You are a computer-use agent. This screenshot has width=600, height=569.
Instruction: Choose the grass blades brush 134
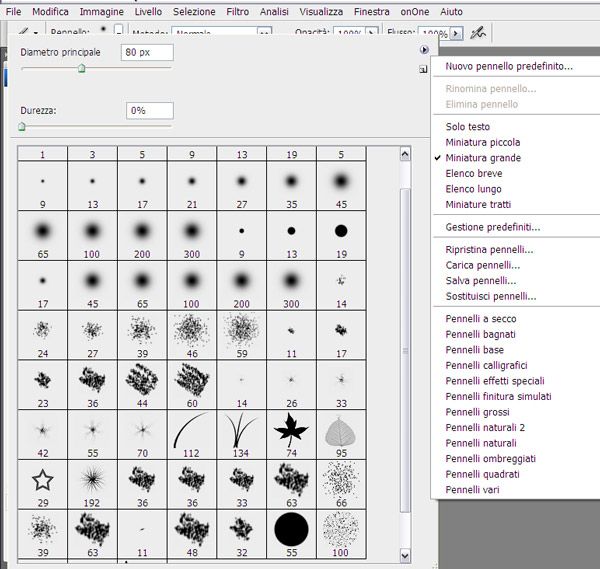pos(241,434)
